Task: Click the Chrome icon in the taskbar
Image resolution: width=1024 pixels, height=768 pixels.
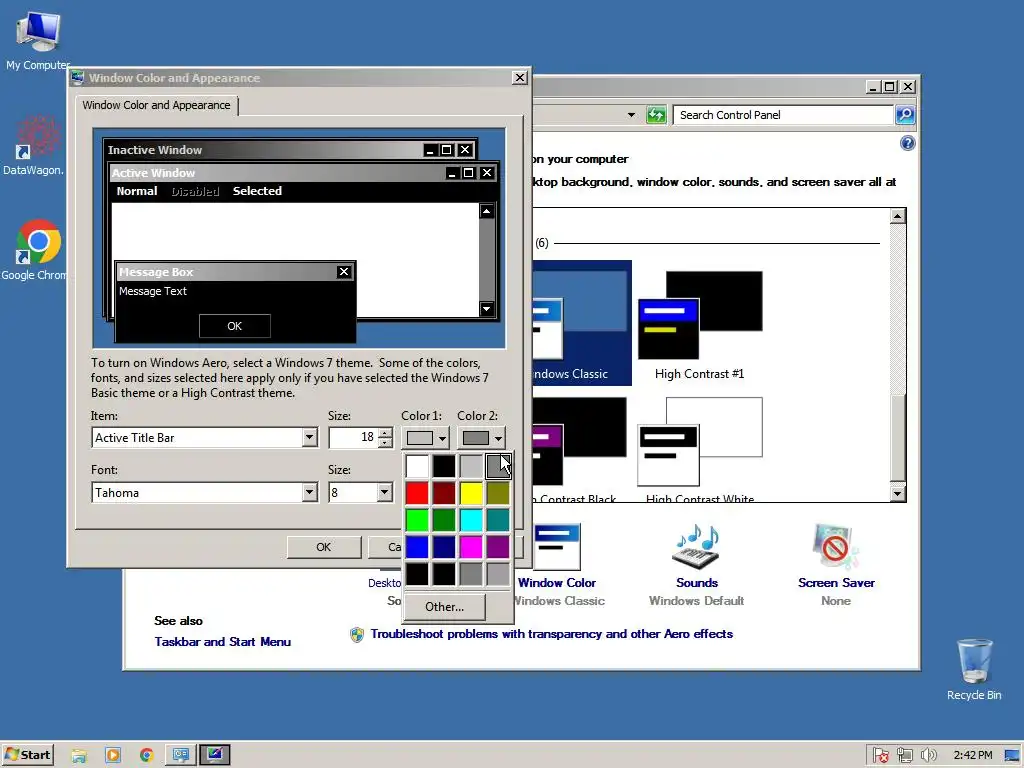Action: [146, 756]
